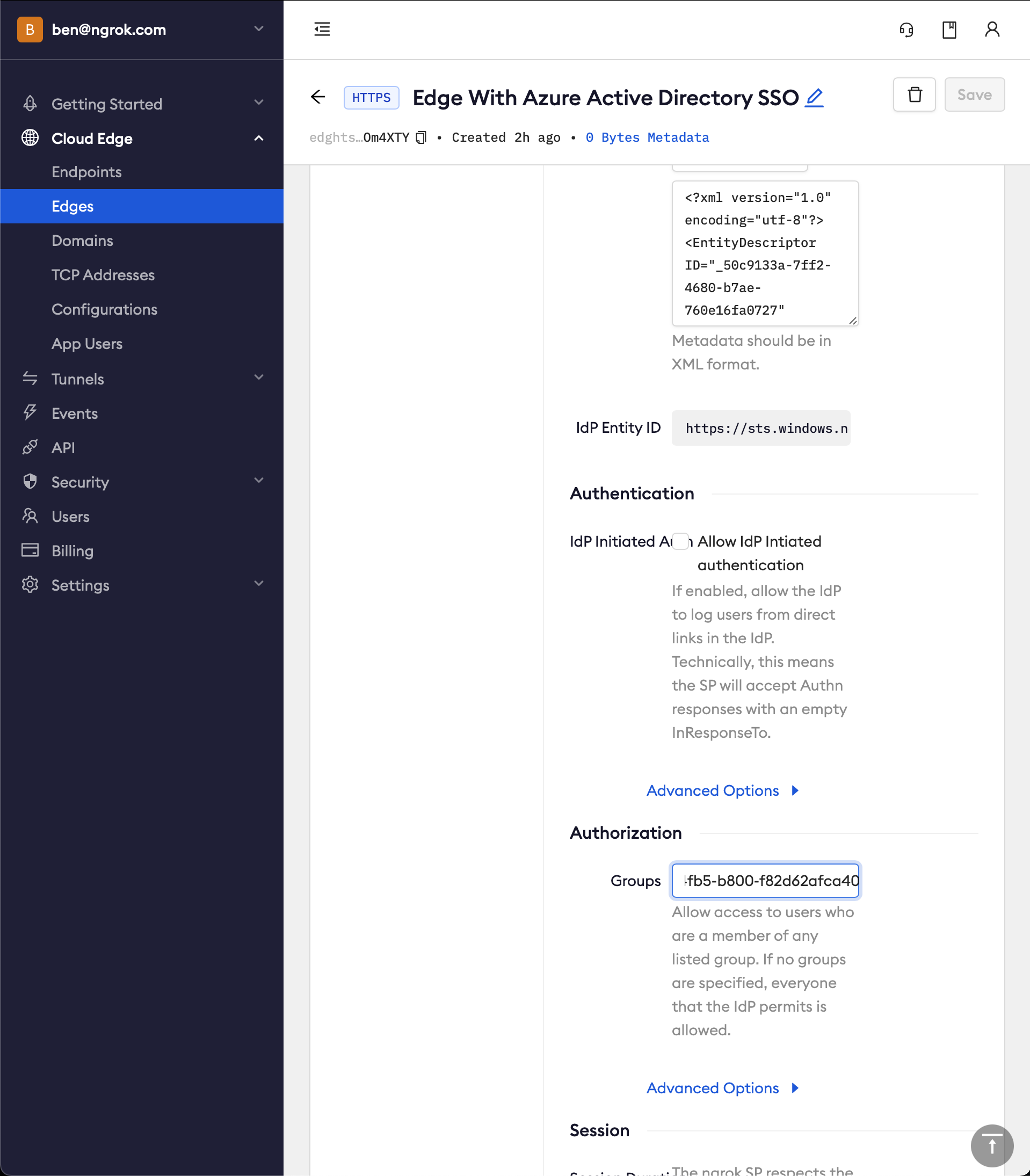
Task: Expand the Getting Started menu
Action: pyautogui.click(x=259, y=103)
